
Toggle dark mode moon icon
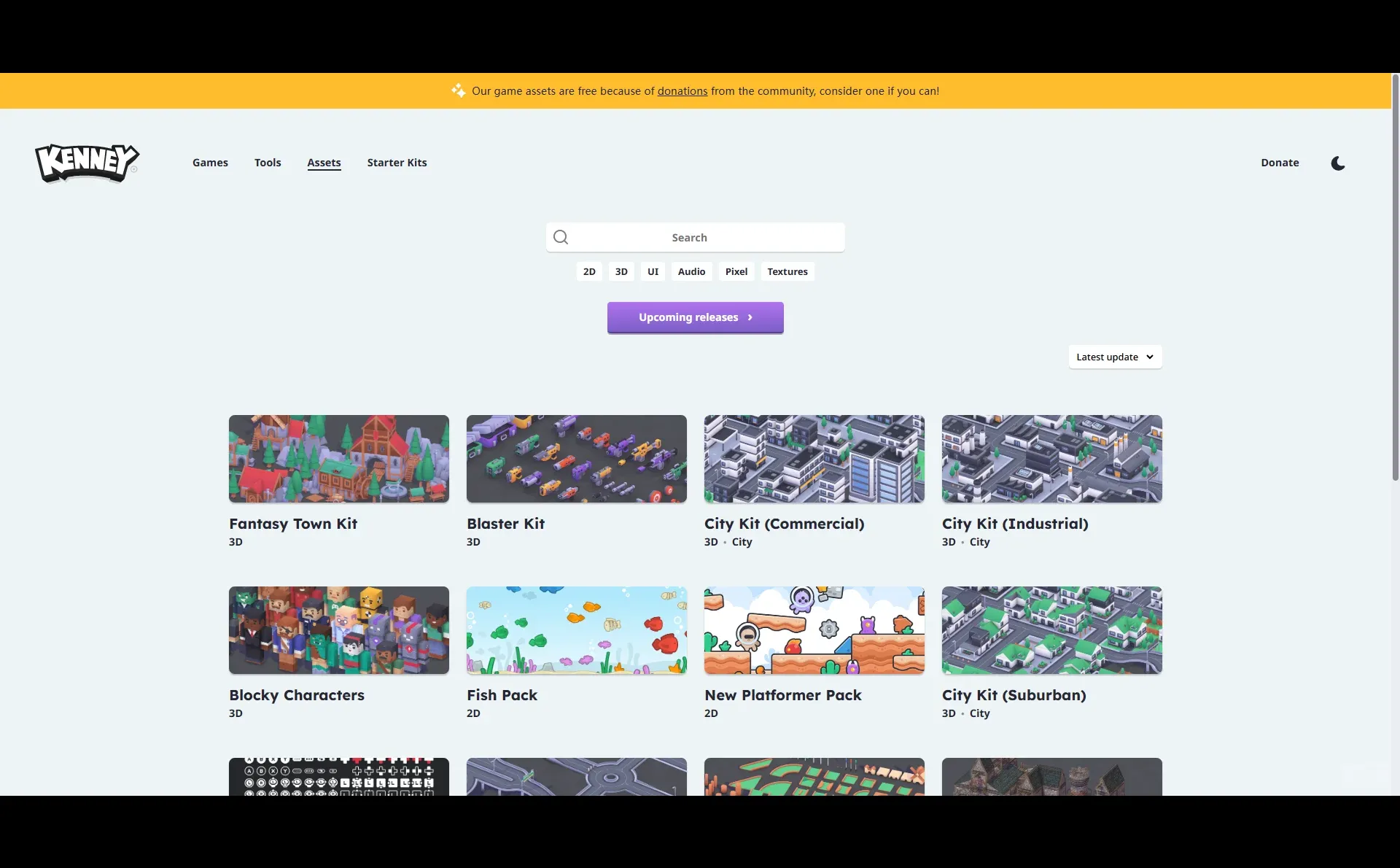point(1337,163)
